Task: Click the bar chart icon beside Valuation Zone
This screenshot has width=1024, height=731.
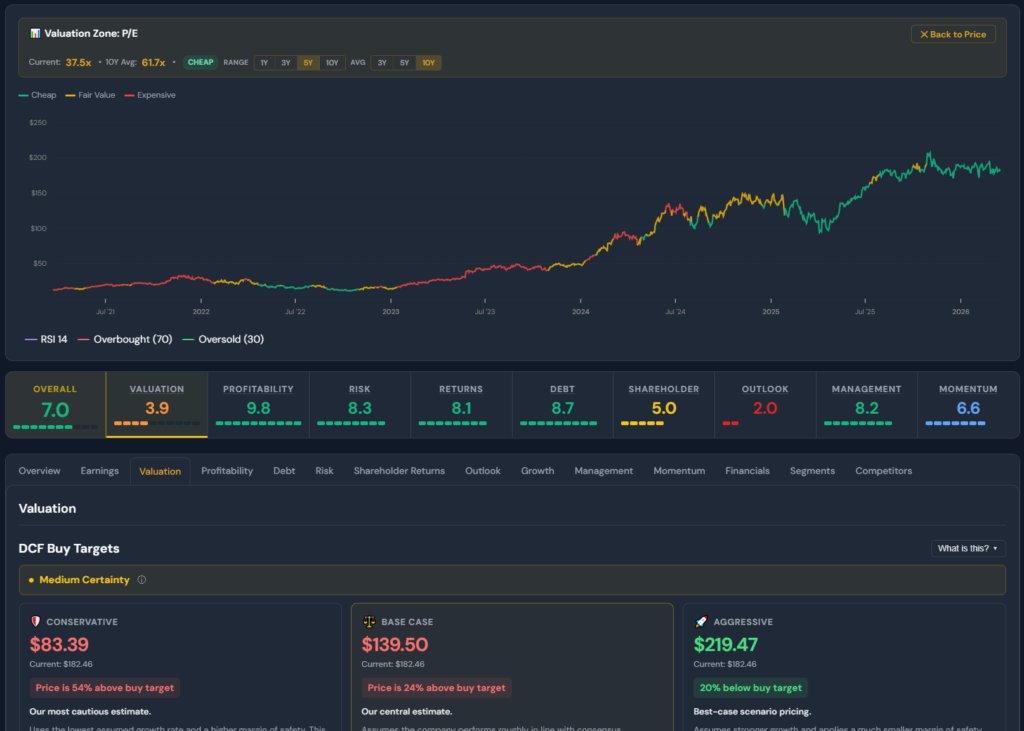Action: (x=35, y=34)
